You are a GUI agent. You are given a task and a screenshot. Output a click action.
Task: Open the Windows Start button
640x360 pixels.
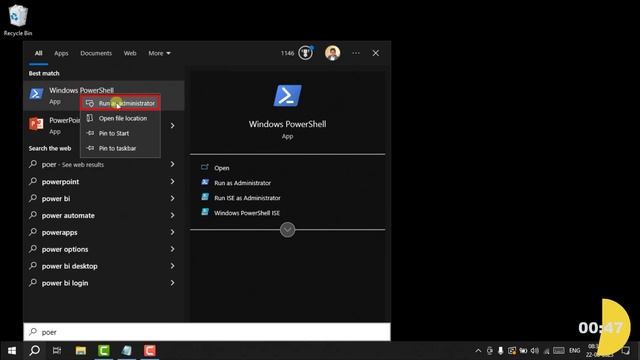tap(12, 351)
